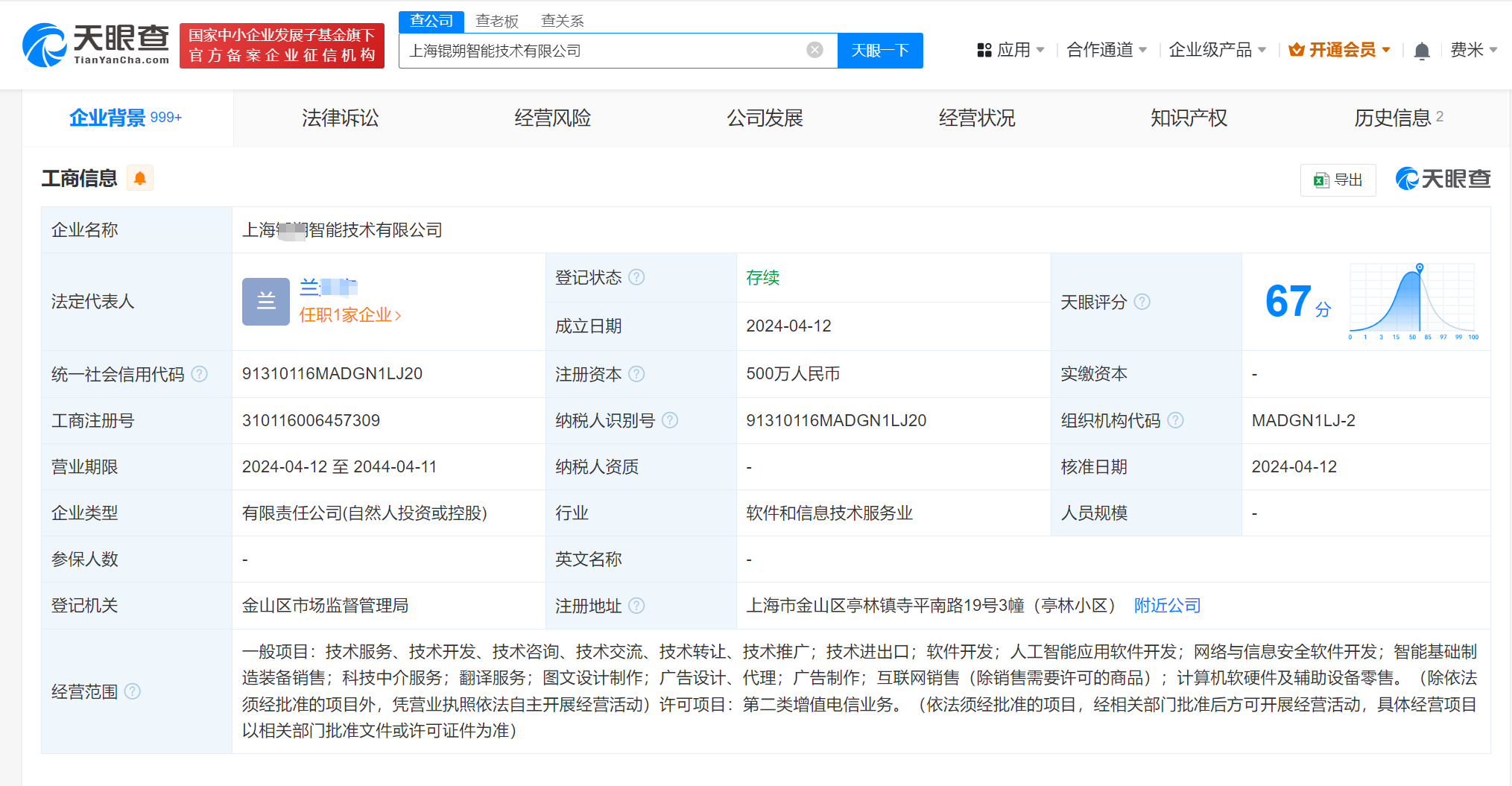Subscribe with bell icon beside 工商信息

tap(139, 178)
